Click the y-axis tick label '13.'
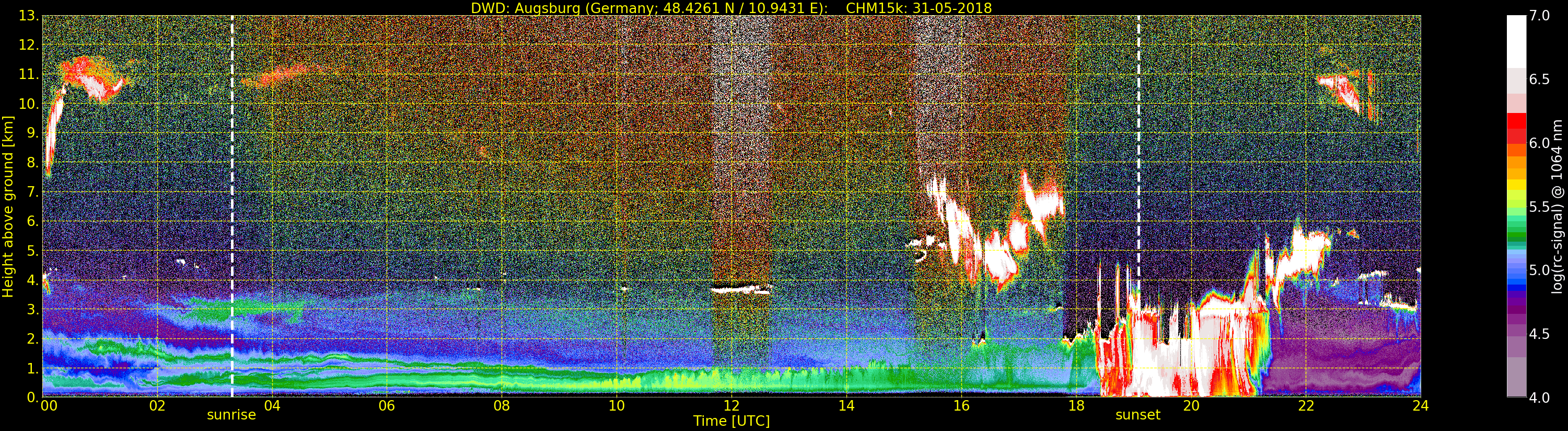 point(29,16)
